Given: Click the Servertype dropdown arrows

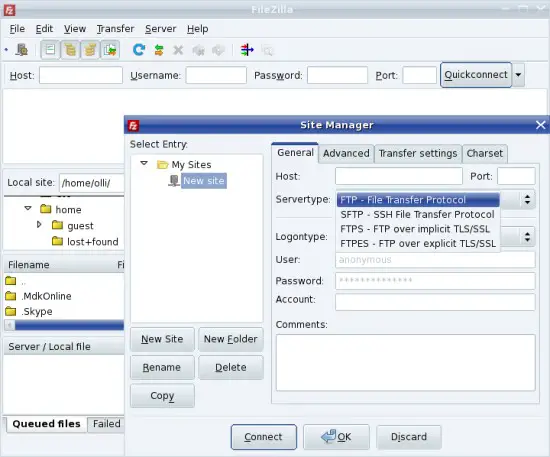Looking at the screenshot, I should pyautogui.click(x=527, y=200).
